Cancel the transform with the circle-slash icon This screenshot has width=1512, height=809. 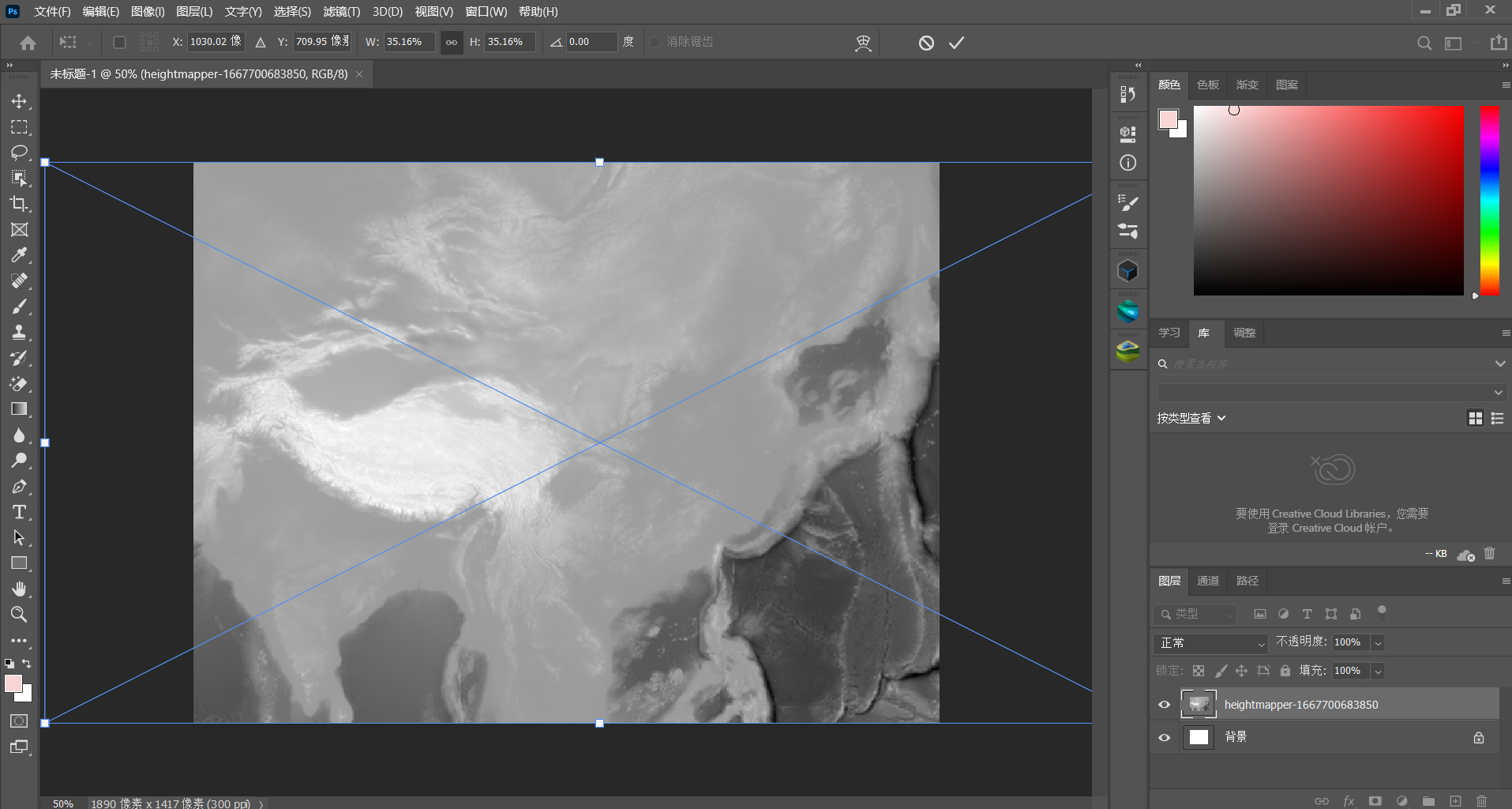click(926, 43)
